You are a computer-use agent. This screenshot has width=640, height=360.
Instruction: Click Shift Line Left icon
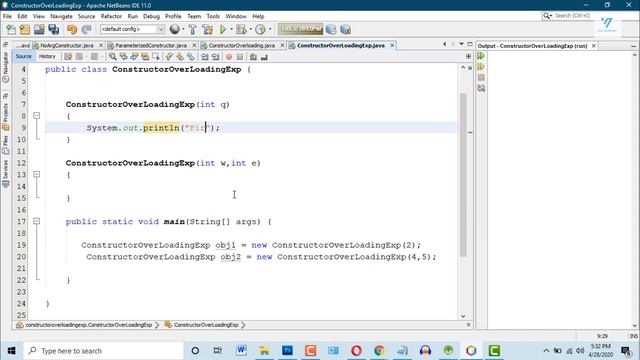pyautogui.click(x=204, y=57)
